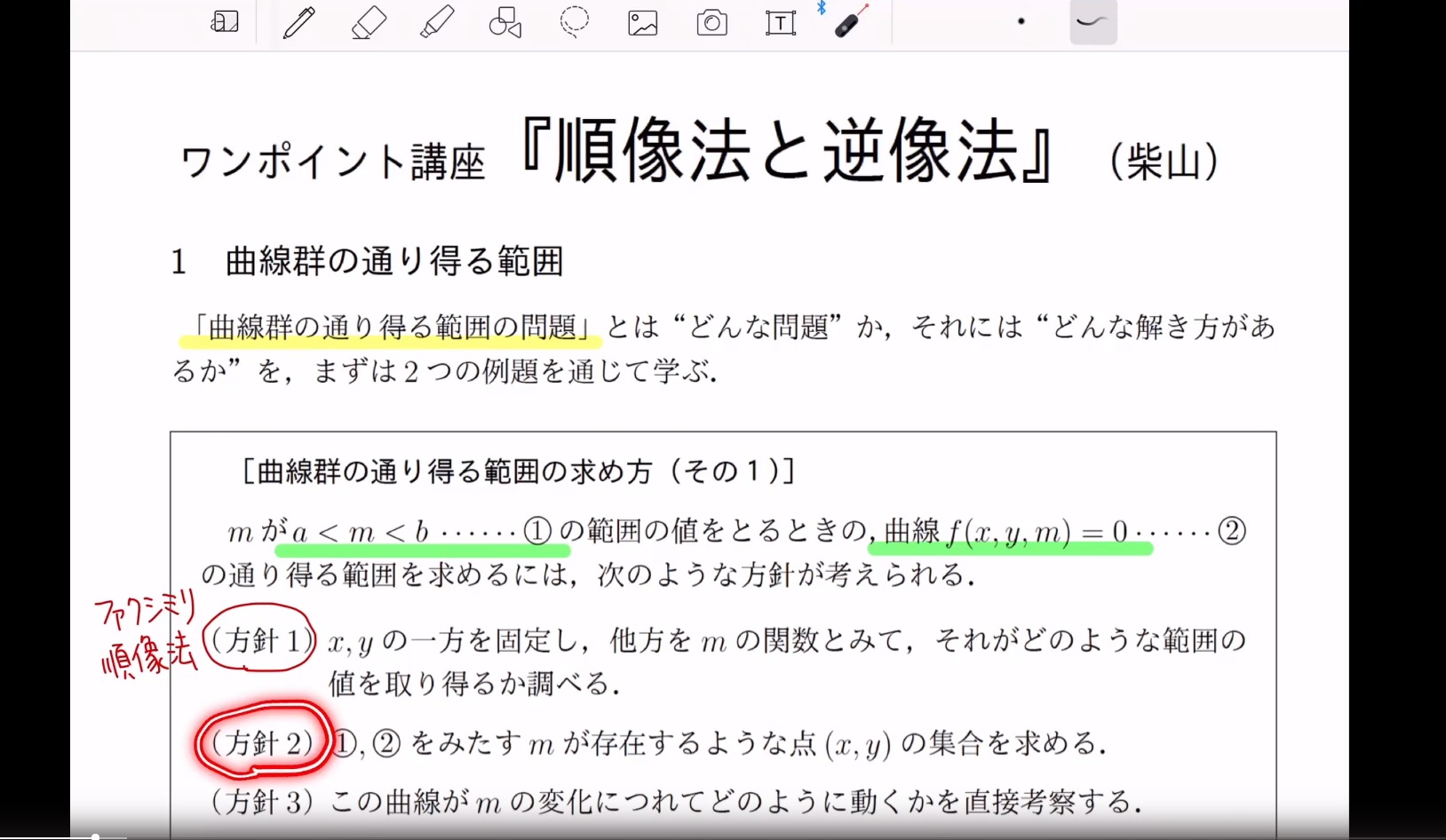Select the Text box tool
Image resolution: width=1446 pixels, height=840 pixels.
(x=781, y=23)
